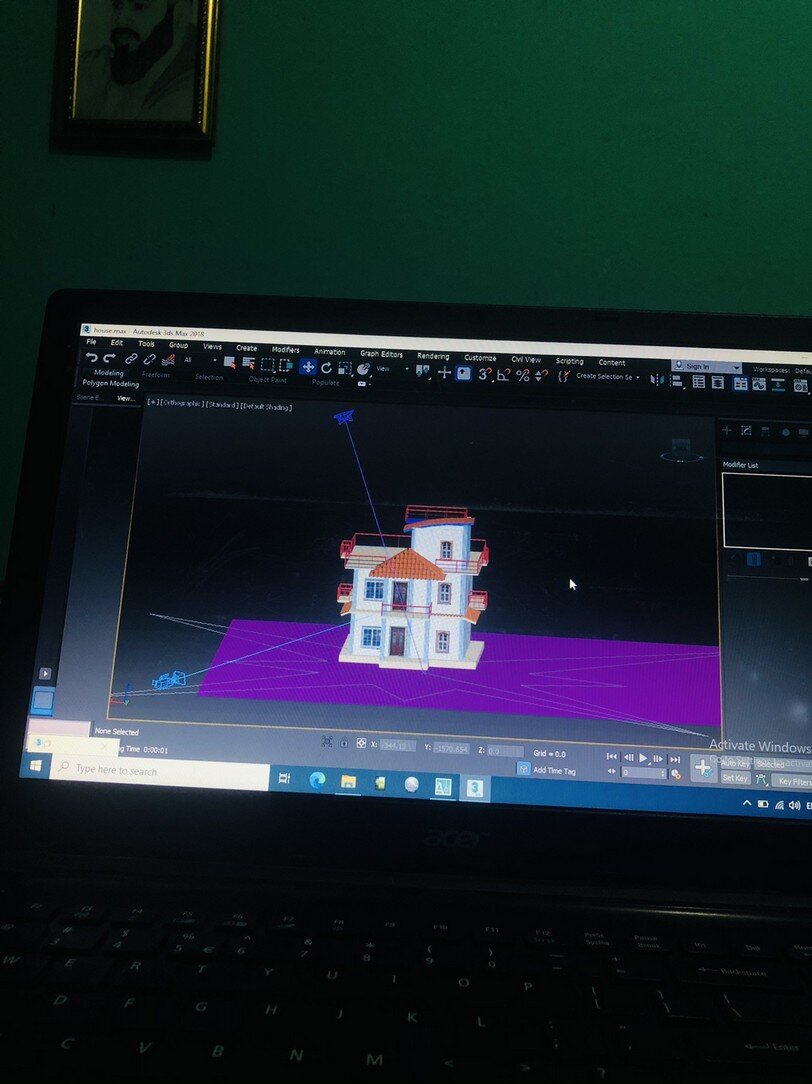Click the Use Pivot Point Center icon
The width and height of the screenshot is (812, 1084).
[x=422, y=372]
